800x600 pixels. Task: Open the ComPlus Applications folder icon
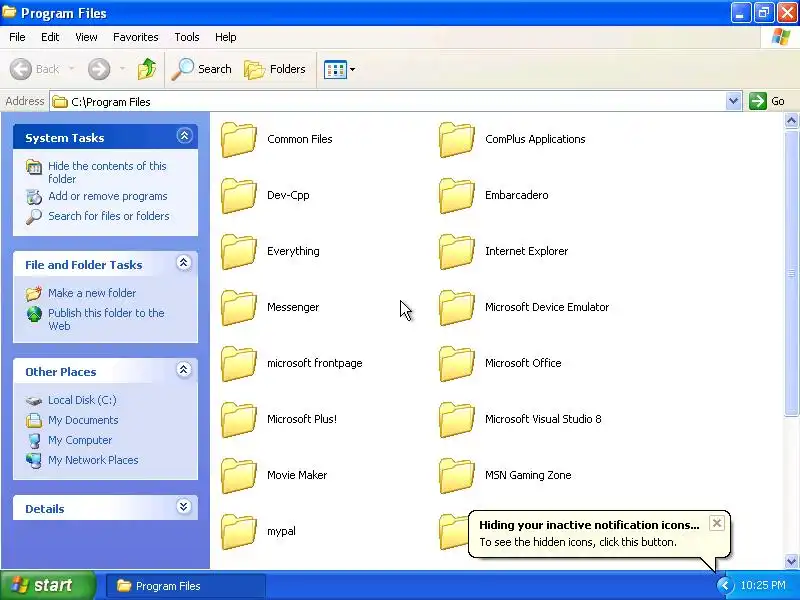[457, 139]
